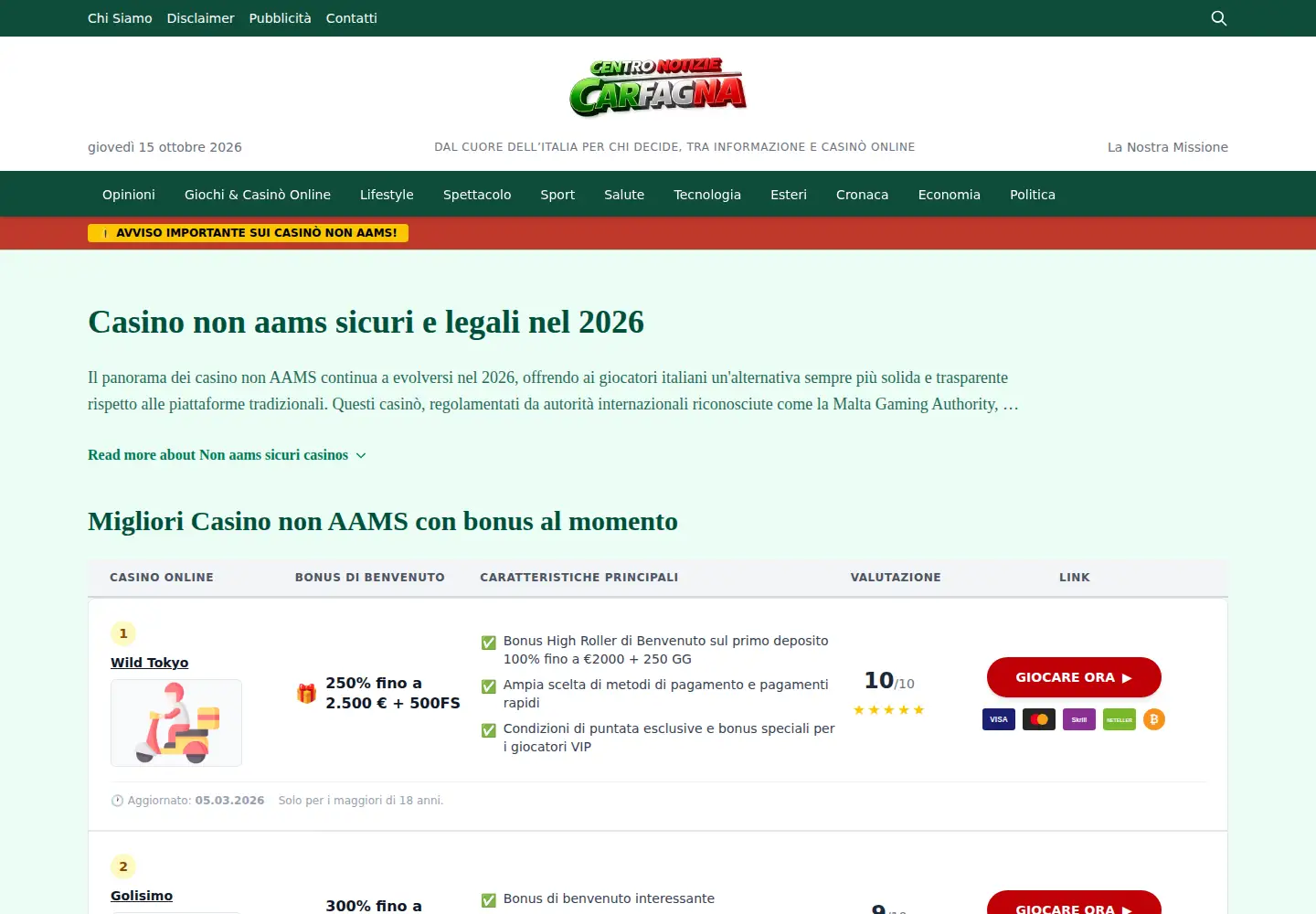Open the search magnifier icon

tap(1218, 18)
